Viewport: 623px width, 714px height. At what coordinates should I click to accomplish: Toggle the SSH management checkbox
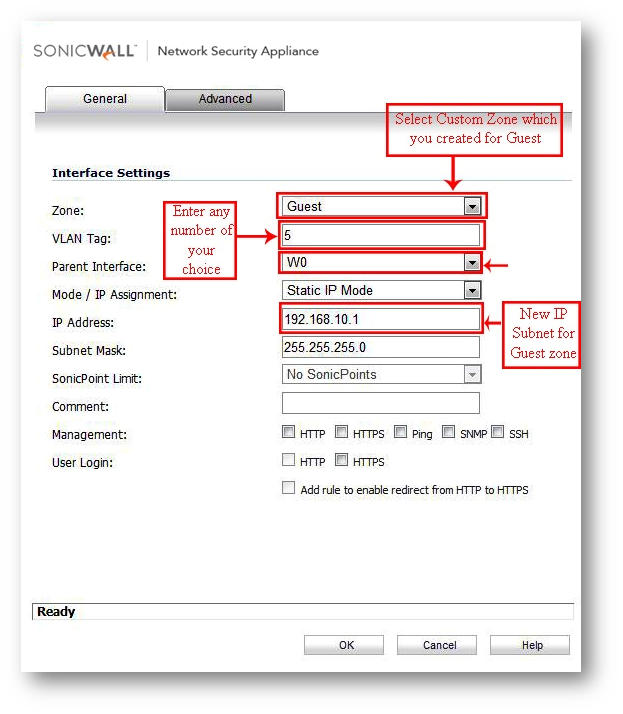pyautogui.click(x=498, y=432)
